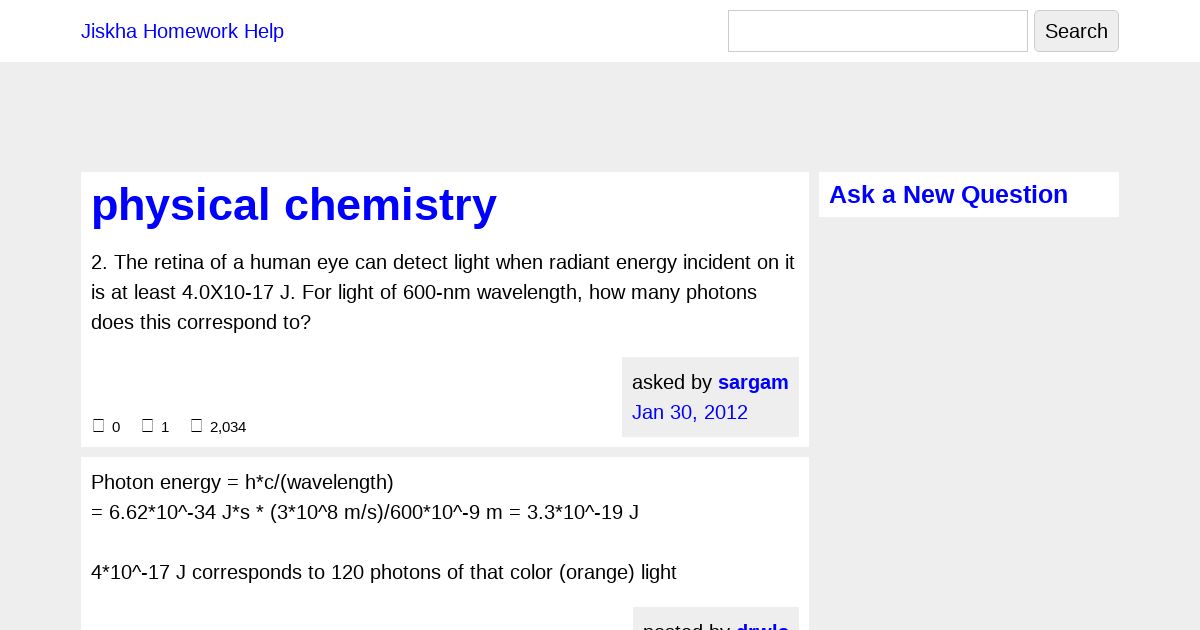Click the retina question text paragraph
Screen dimensions: 1200x630
coord(443,292)
